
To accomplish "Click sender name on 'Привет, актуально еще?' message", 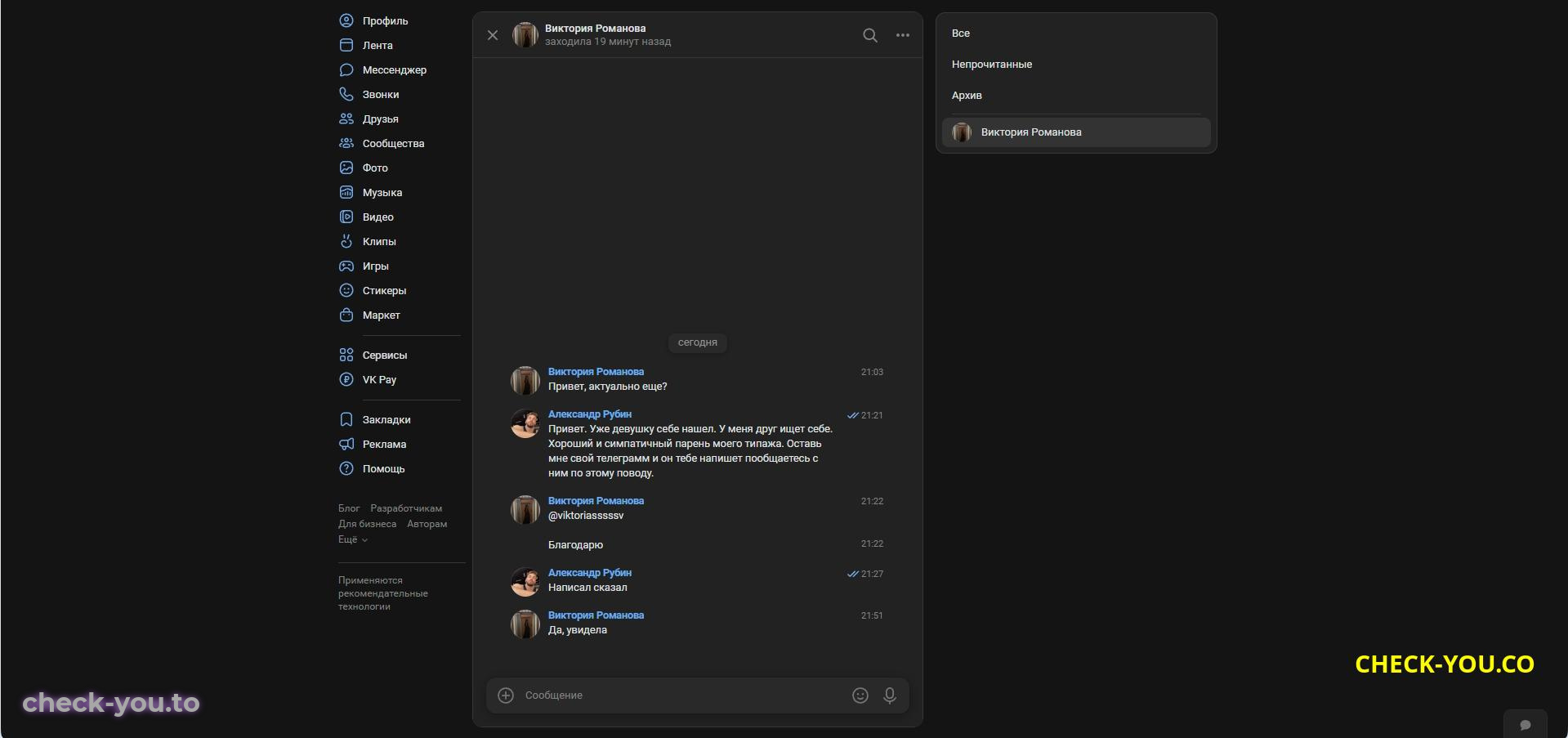I will [x=596, y=372].
